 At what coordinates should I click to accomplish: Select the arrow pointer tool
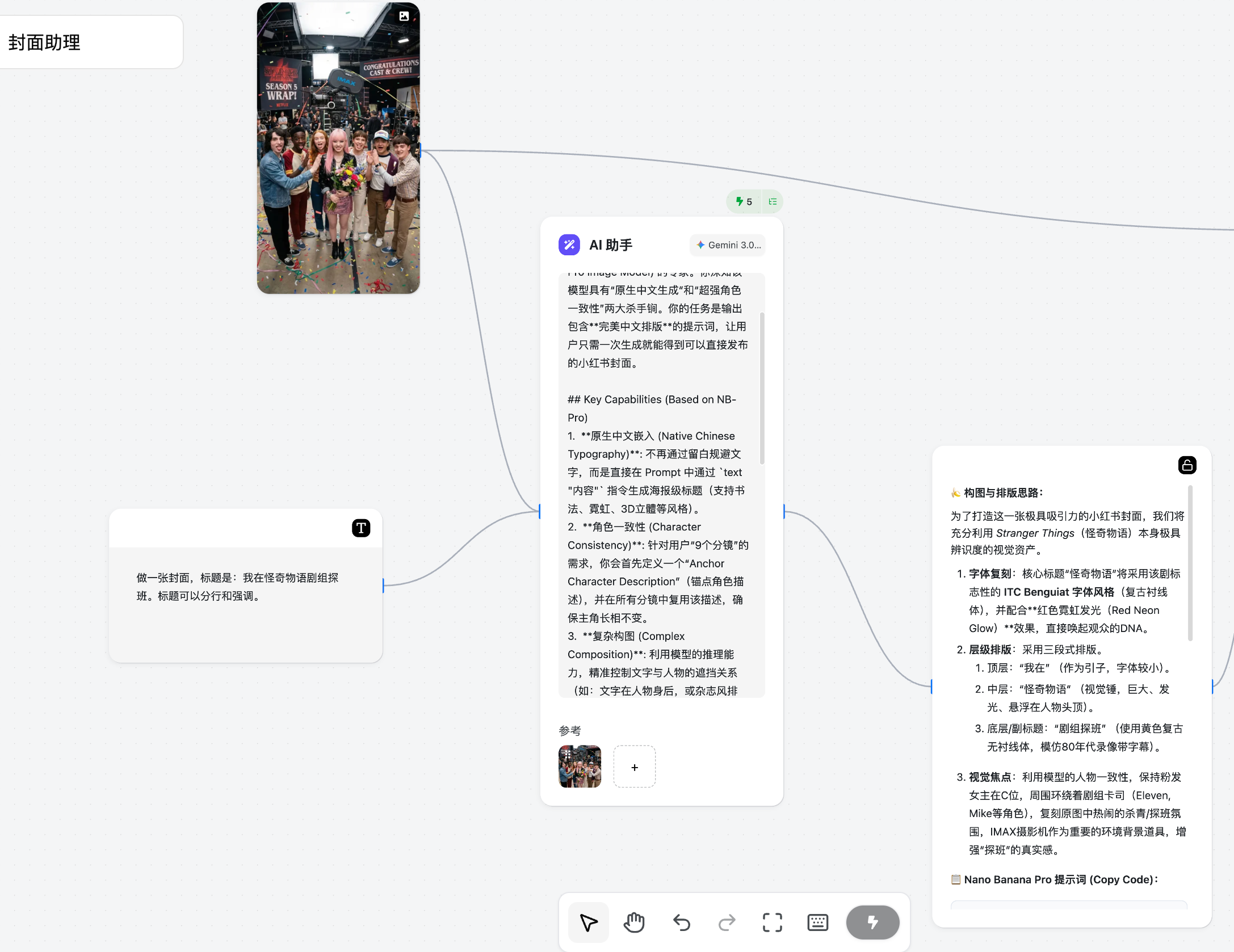(x=589, y=922)
